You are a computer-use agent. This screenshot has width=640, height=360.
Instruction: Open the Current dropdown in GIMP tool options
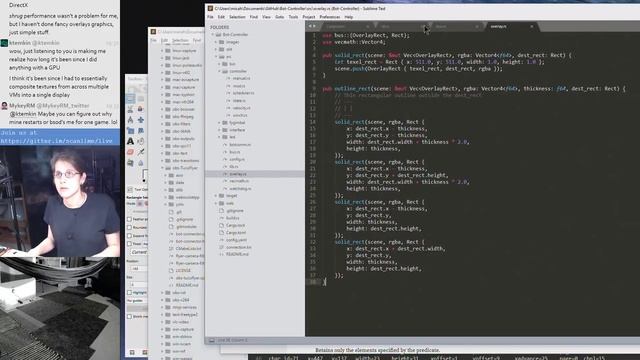139,252
